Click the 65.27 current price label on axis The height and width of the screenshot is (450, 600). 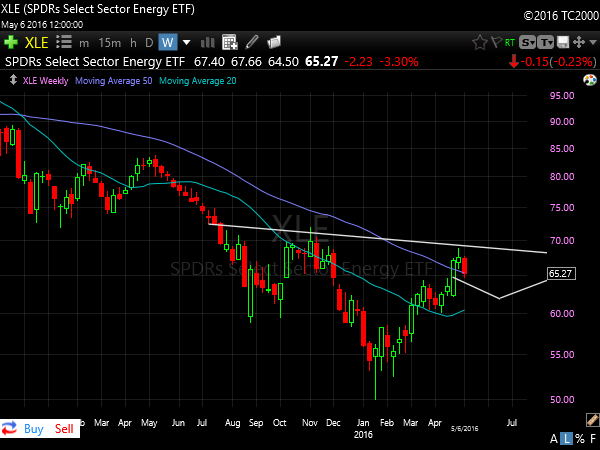click(x=561, y=273)
